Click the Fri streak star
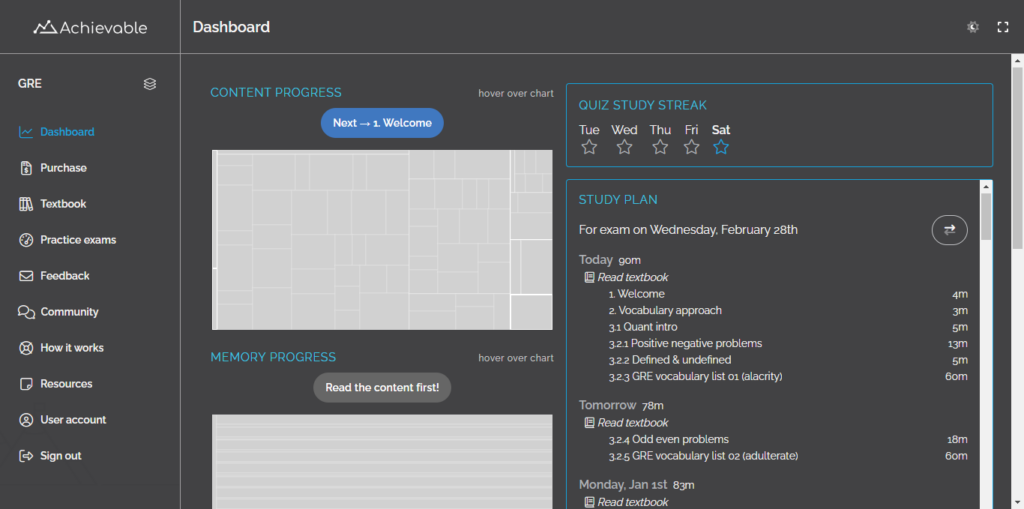1024x509 pixels. 692,147
